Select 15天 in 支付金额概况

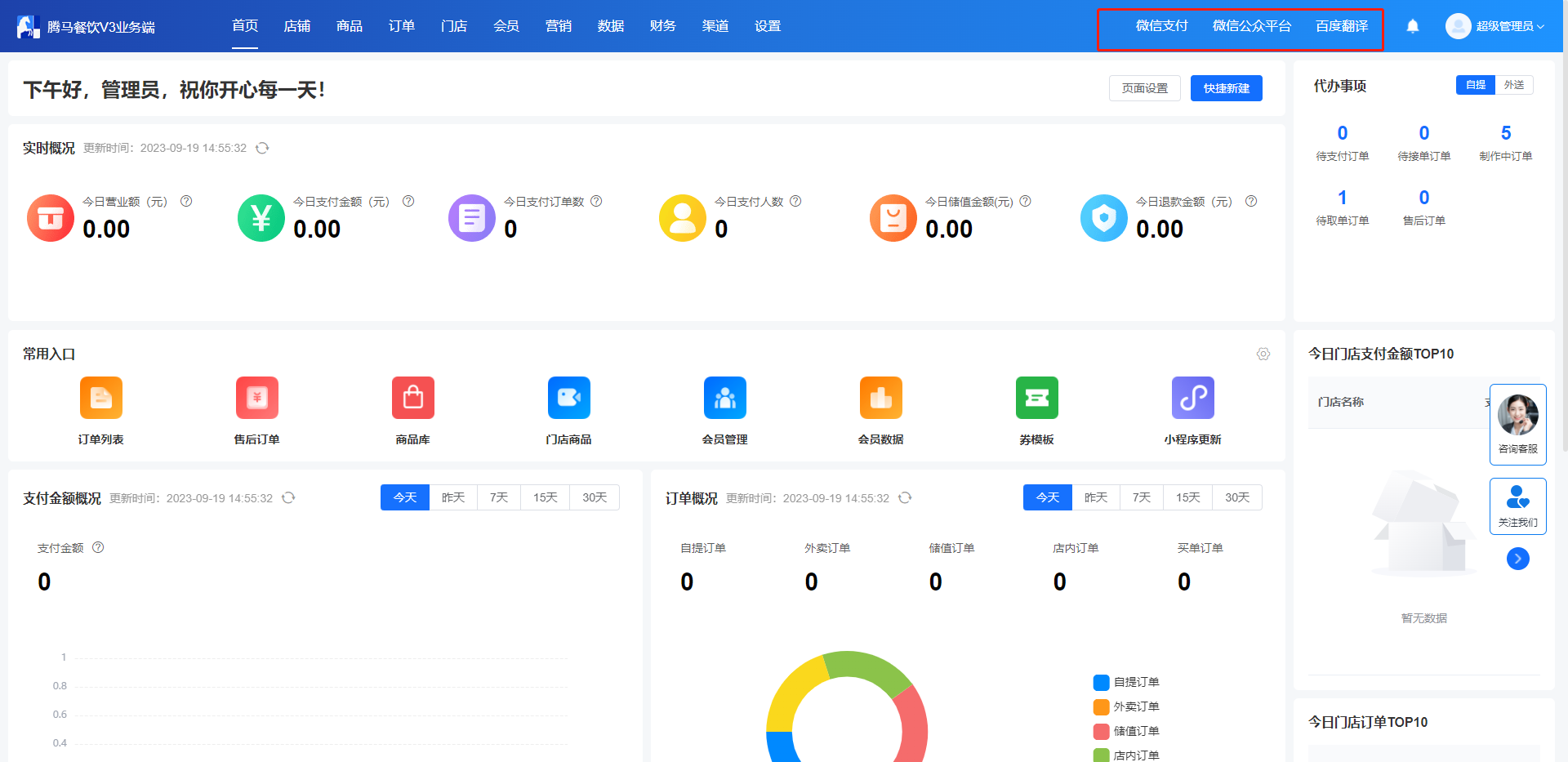(546, 497)
